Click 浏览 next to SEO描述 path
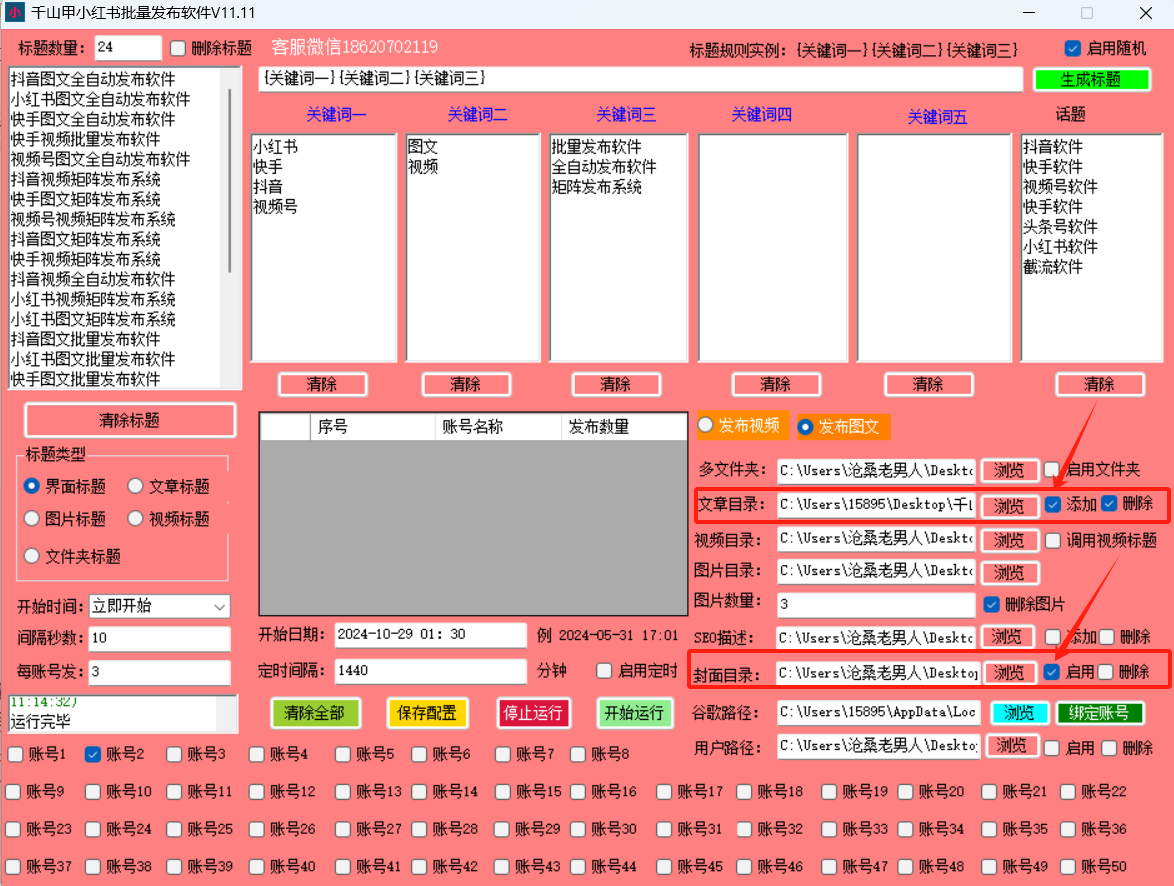Screen dimensions: 1174x886 click(1007, 637)
